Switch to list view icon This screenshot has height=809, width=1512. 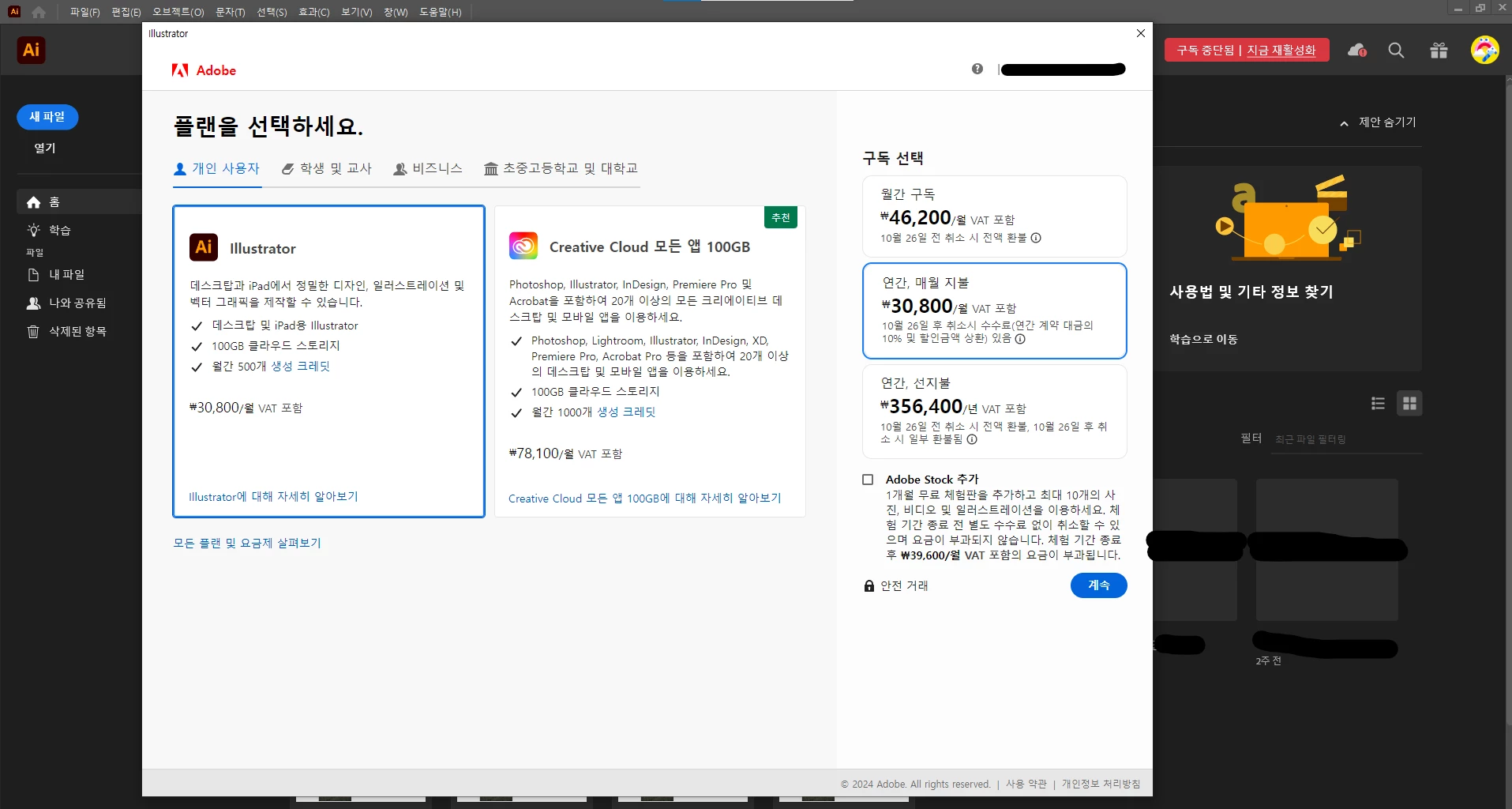click(x=1378, y=404)
